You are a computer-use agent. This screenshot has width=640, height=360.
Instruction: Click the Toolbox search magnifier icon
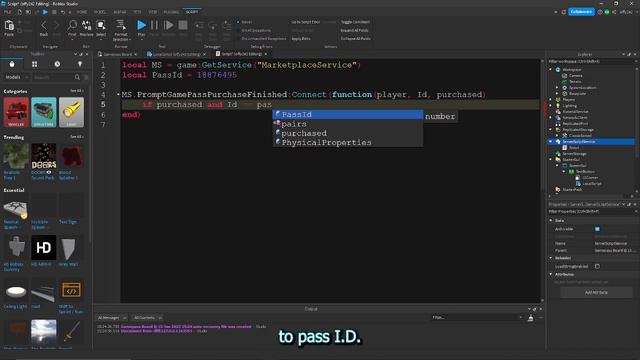(x=77, y=77)
